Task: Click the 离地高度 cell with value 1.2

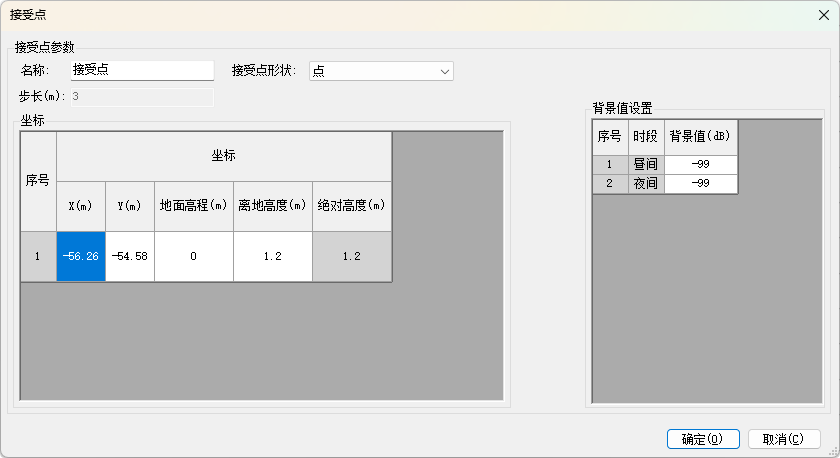Action: pyautogui.click(x=273, y=256)
